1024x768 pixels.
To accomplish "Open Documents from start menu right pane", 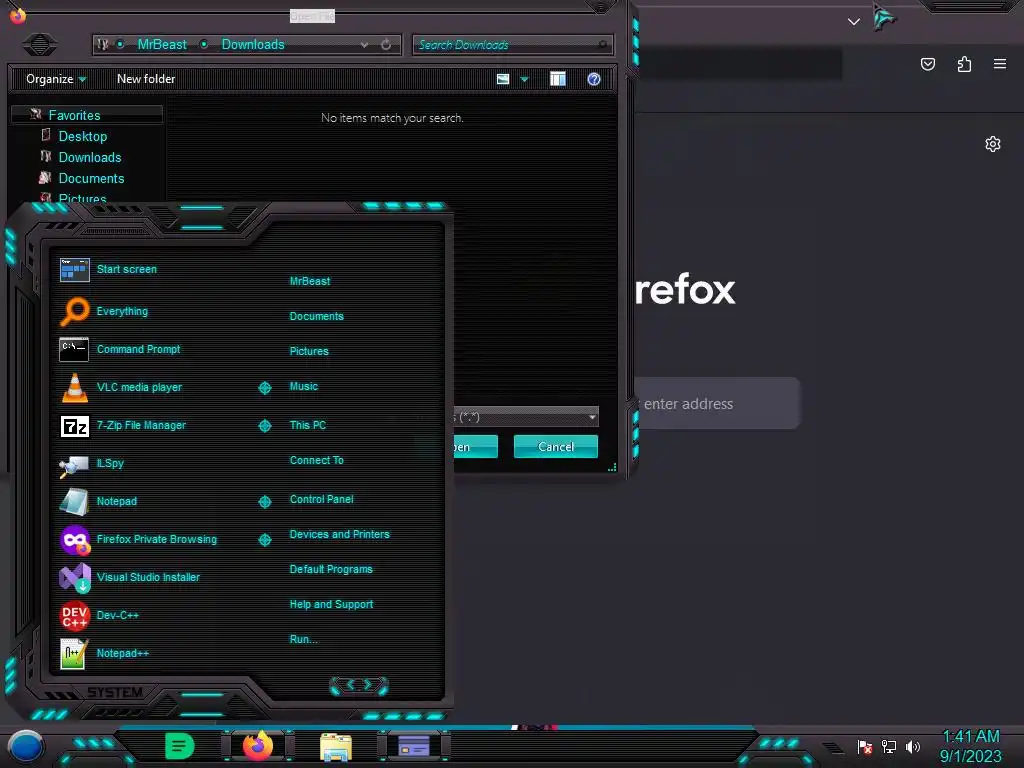I will click(x=316, y=316).
